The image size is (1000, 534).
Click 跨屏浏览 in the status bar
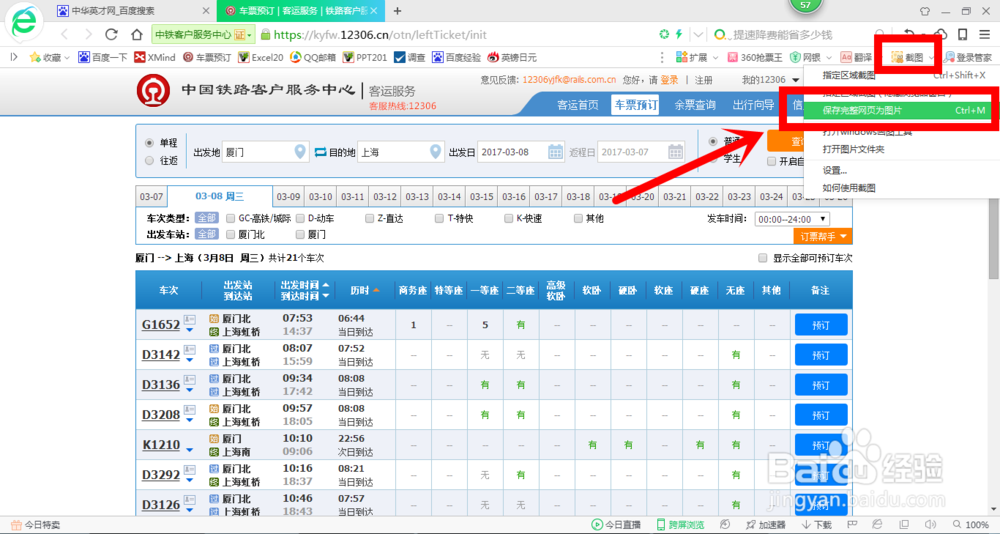pyautogui.click(x=680, y=524)
